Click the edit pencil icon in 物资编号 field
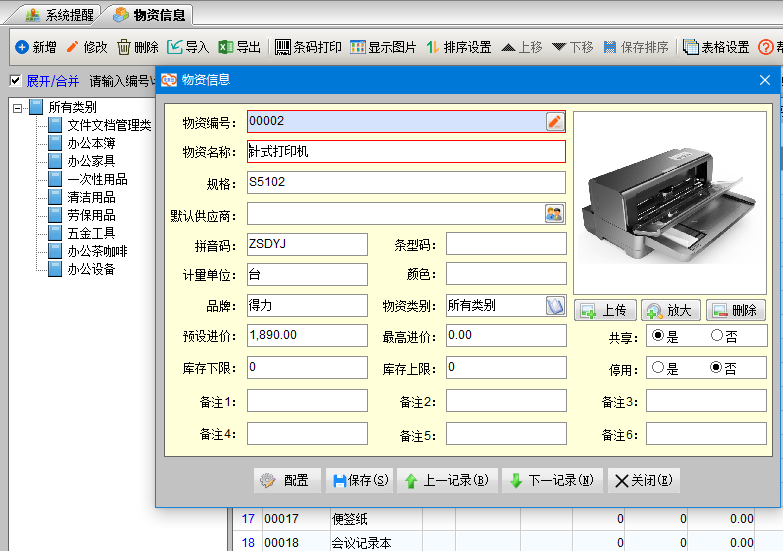This screenshot has height=551, width=783. pyautogui.click(x=555, y=121)
